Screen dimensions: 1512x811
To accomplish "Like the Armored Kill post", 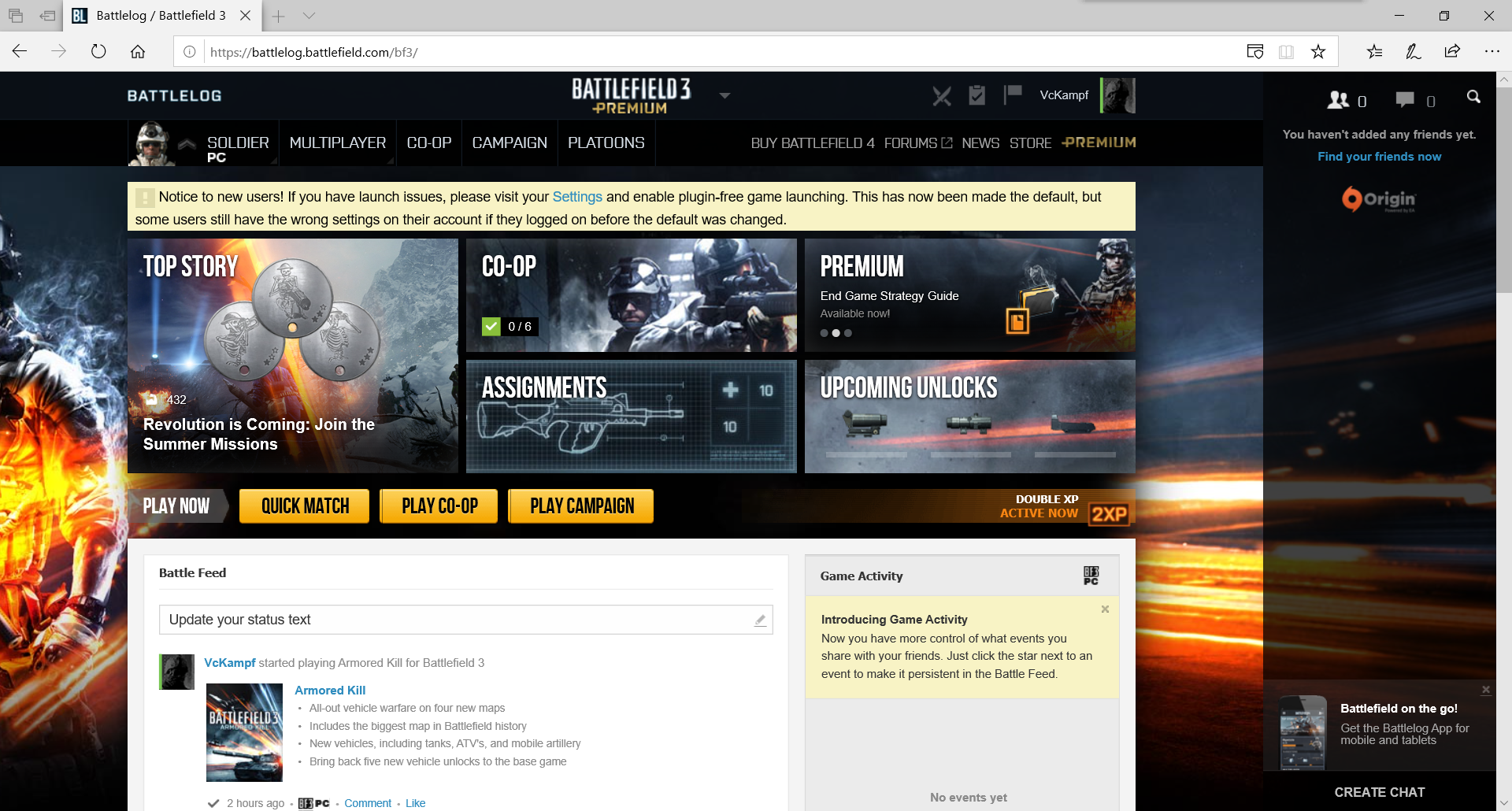I will tap(416, 803).
